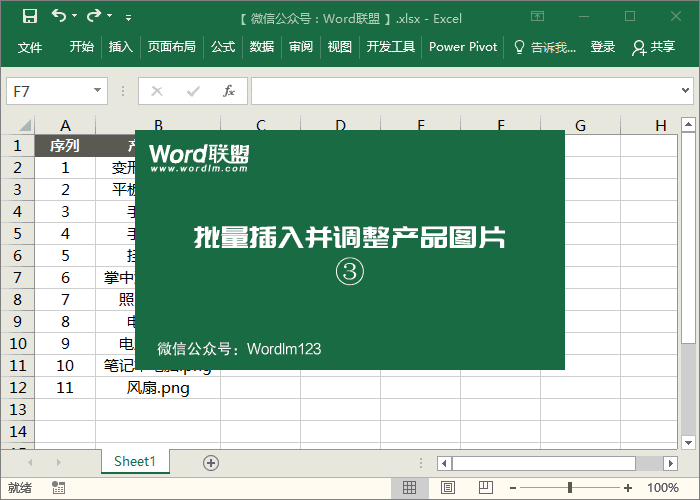Click the 序列 header cell
This screenshot has height=500, width=700.
(x=65, y=146)
